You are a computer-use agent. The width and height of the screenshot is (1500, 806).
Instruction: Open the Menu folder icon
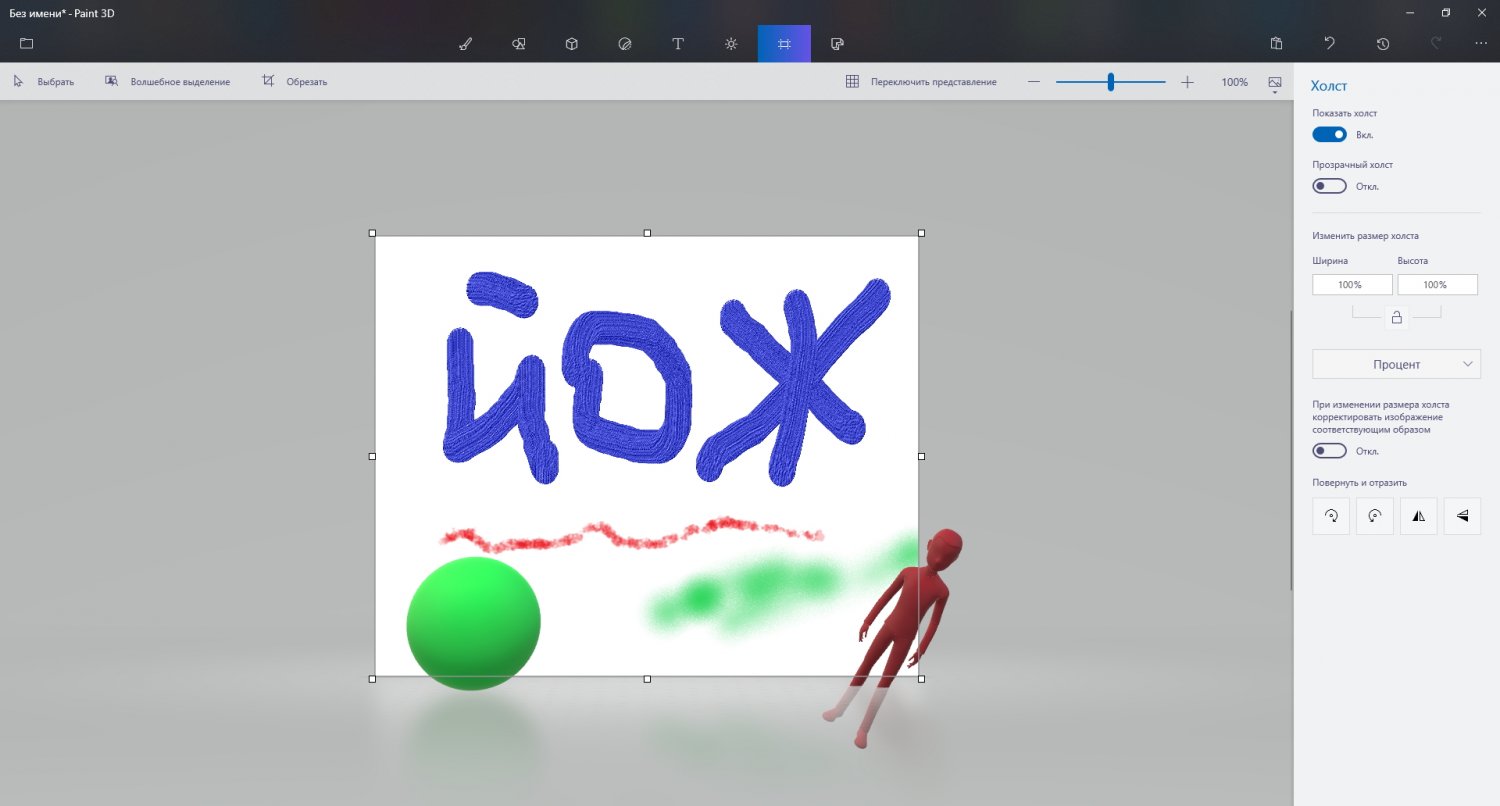(26, 44)
